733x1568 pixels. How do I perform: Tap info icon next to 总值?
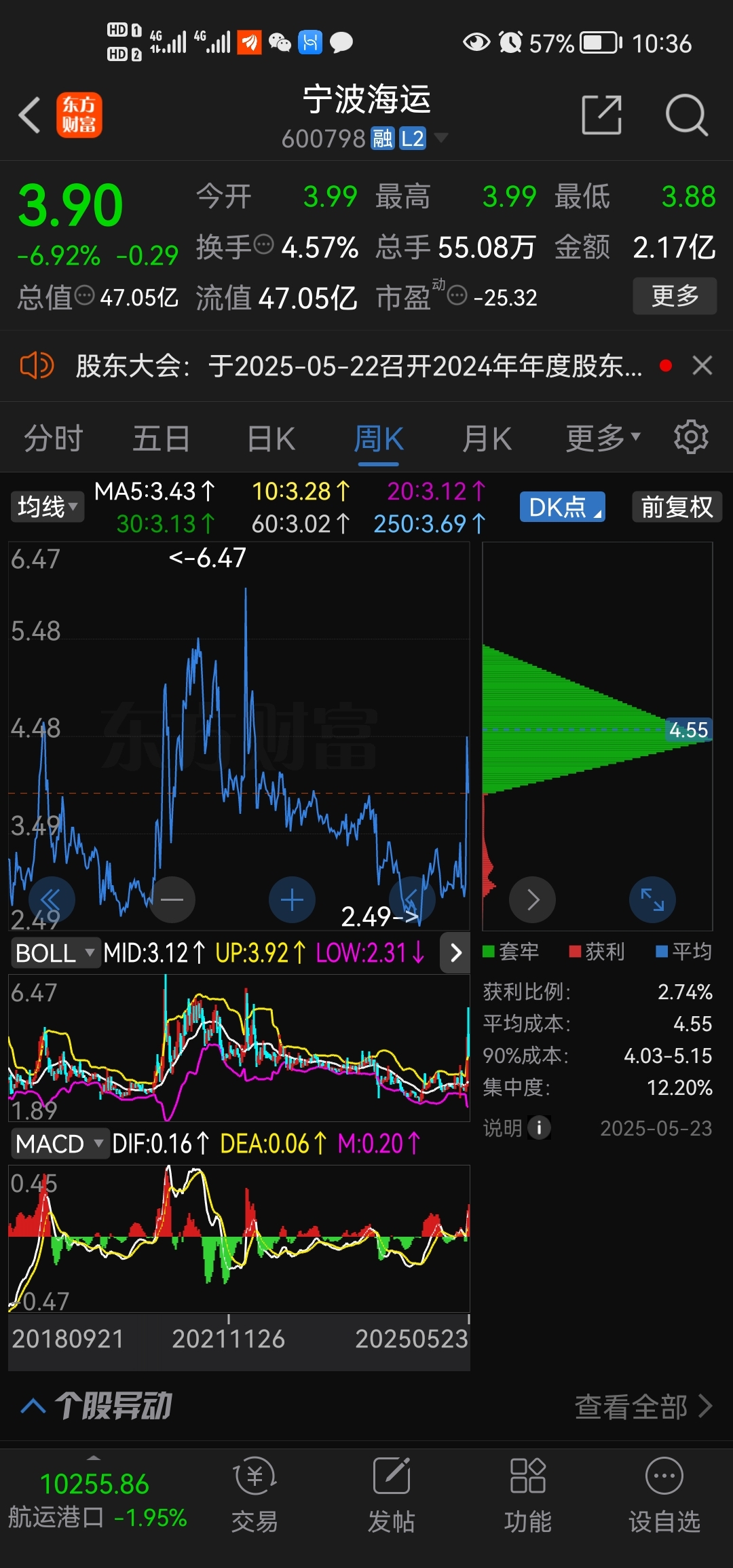[x=85, y=295]
